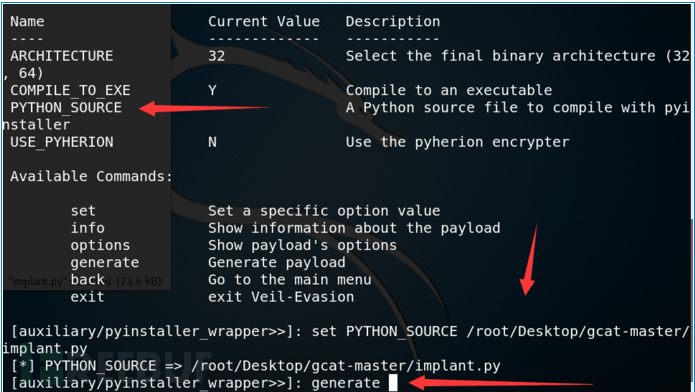Click the white terminal cursor block
Viewport: 695px width, 392px height.
click(393, 383)
